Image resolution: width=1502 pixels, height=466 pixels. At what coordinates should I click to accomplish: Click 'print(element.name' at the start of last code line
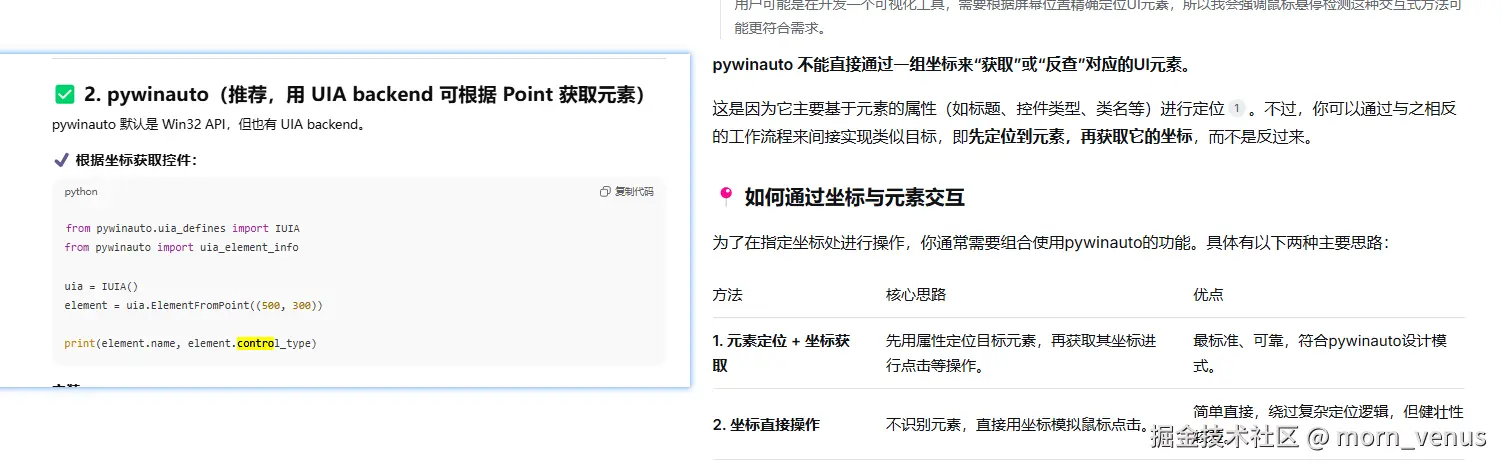click(x=123, y=344)
